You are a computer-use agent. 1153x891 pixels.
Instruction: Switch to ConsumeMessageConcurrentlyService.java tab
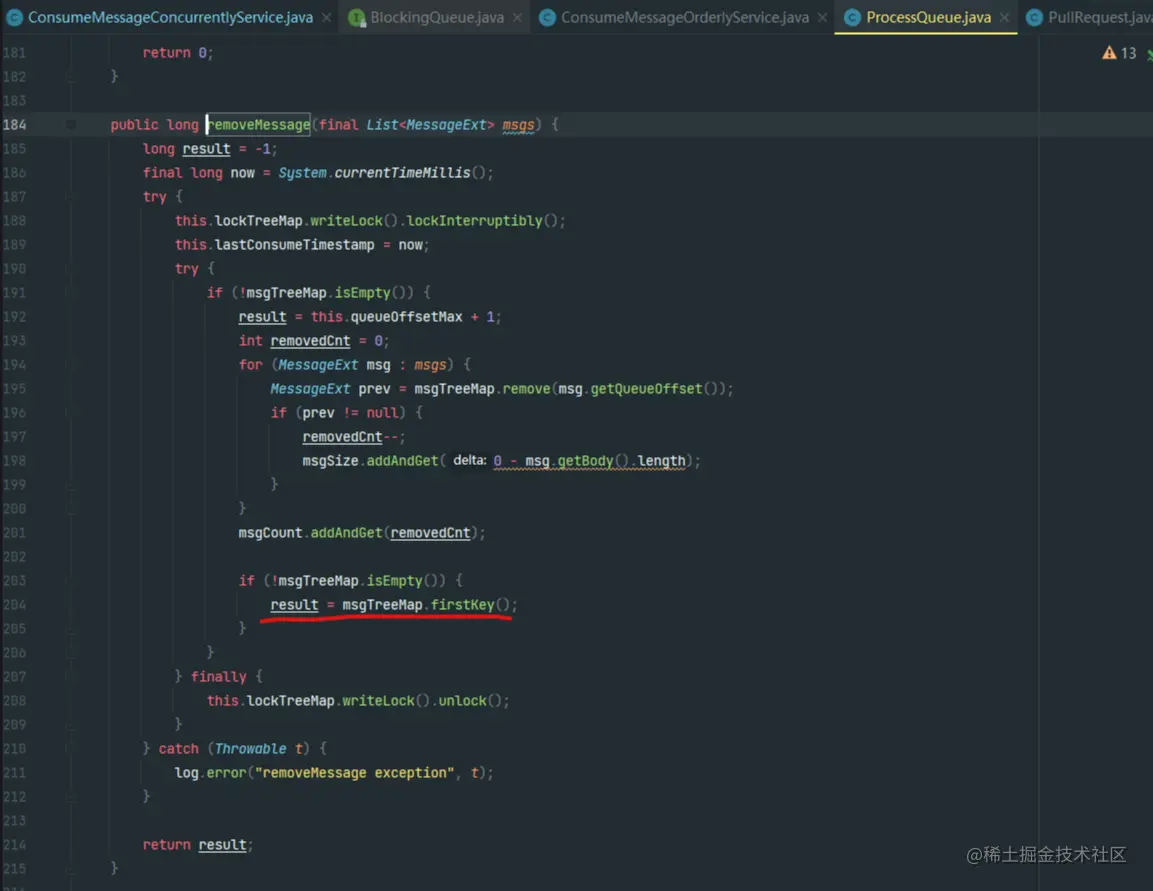point(170,17)
